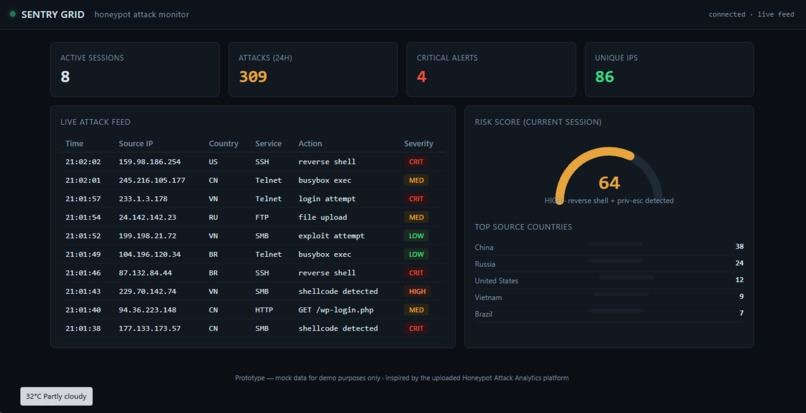806x413 pixels.
Task: Click the United States country label
Action: [x=497, y=281]
